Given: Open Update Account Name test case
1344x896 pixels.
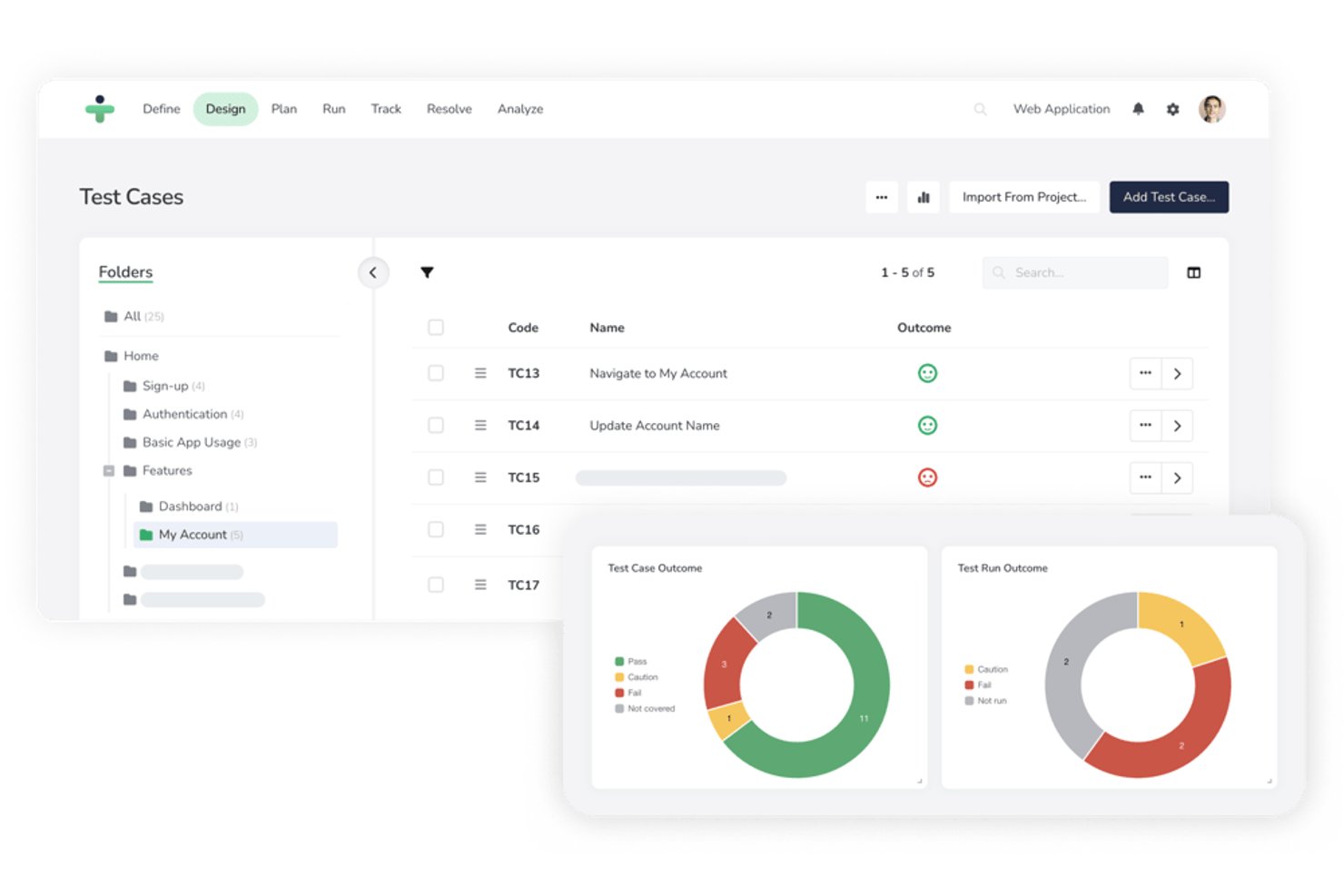Looking at the screenshot, I should pyautogui.click(x=655, y=425).
